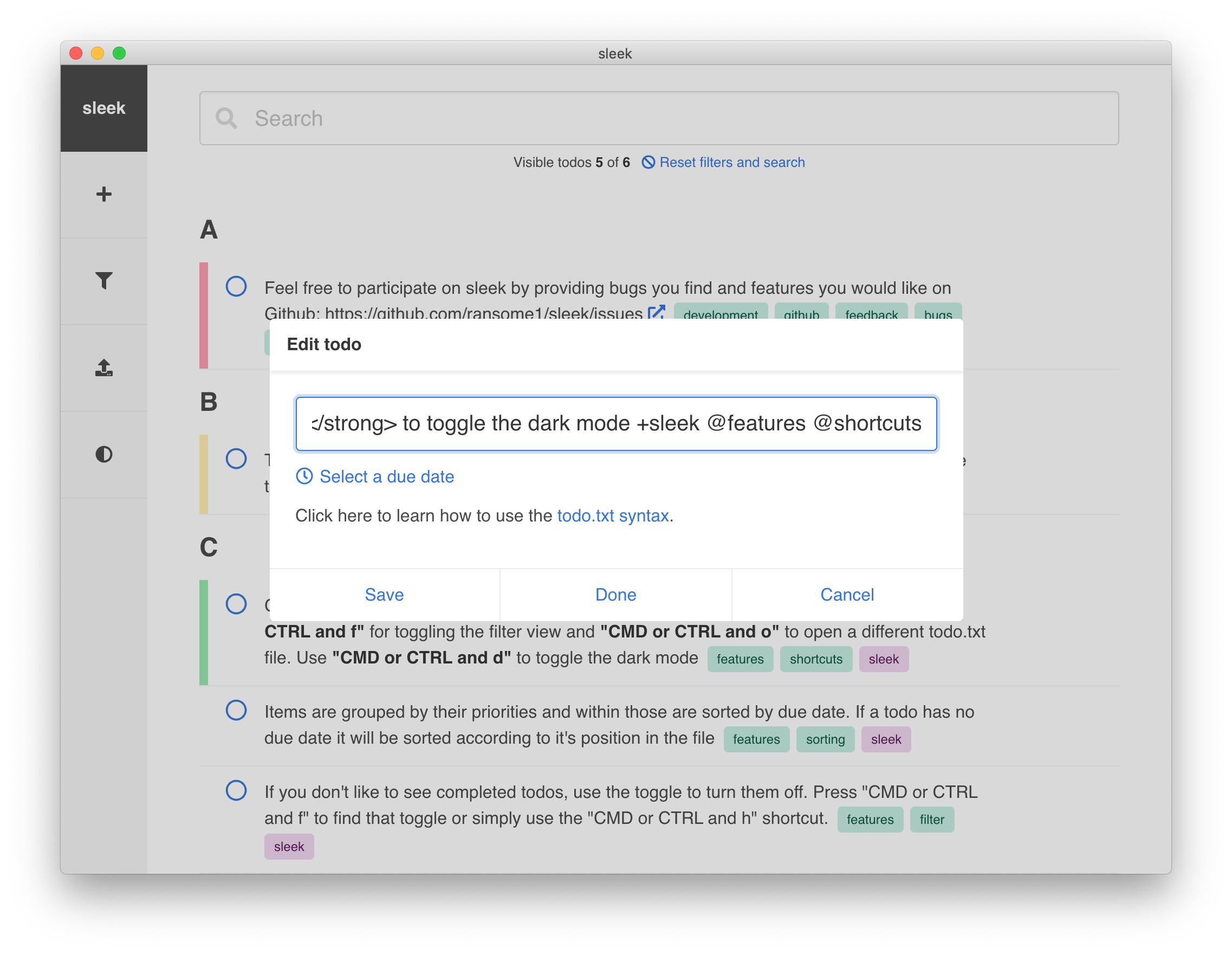Collapse priority group B
Image resolution: width=1232 pixels, height=954 pixels.
point(208,402)
